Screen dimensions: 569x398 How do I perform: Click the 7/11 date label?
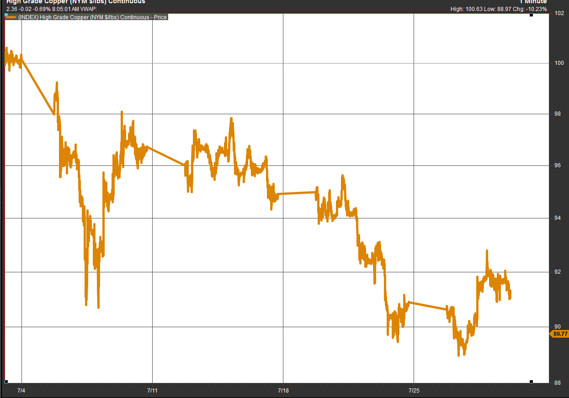[x=152, y=391]
